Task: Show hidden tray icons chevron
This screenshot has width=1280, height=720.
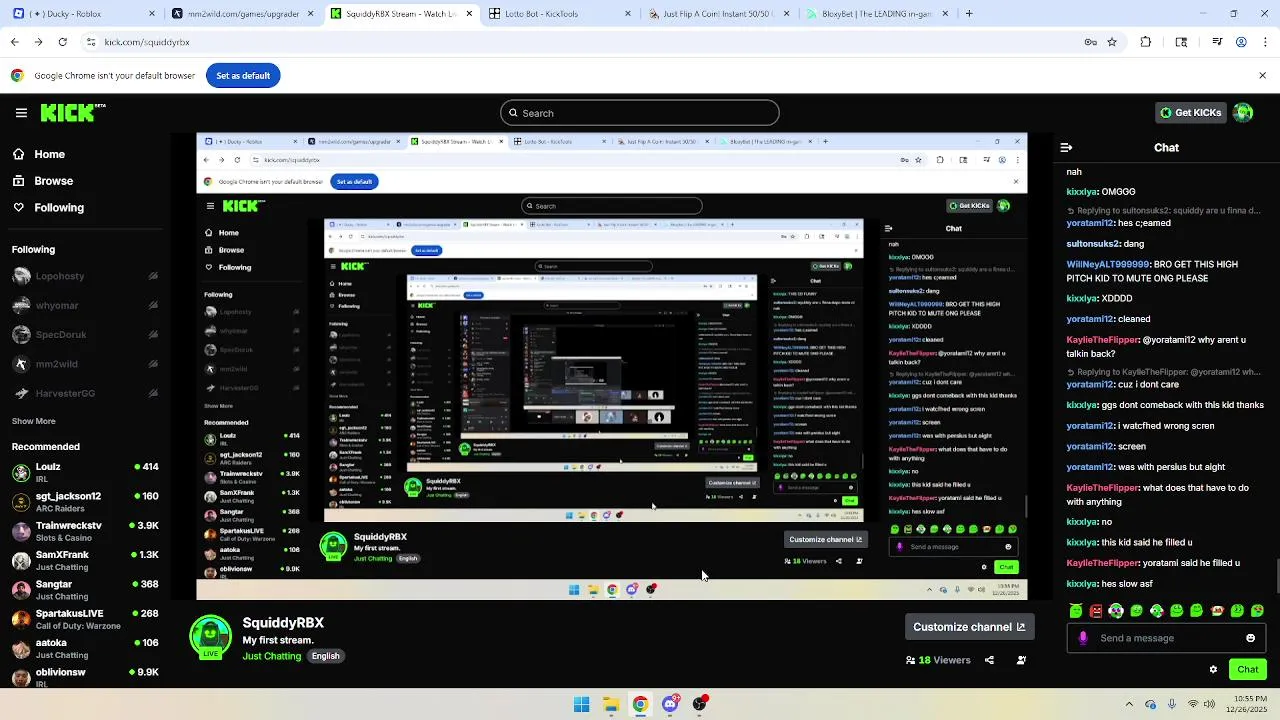Action: click(1129, 704)
